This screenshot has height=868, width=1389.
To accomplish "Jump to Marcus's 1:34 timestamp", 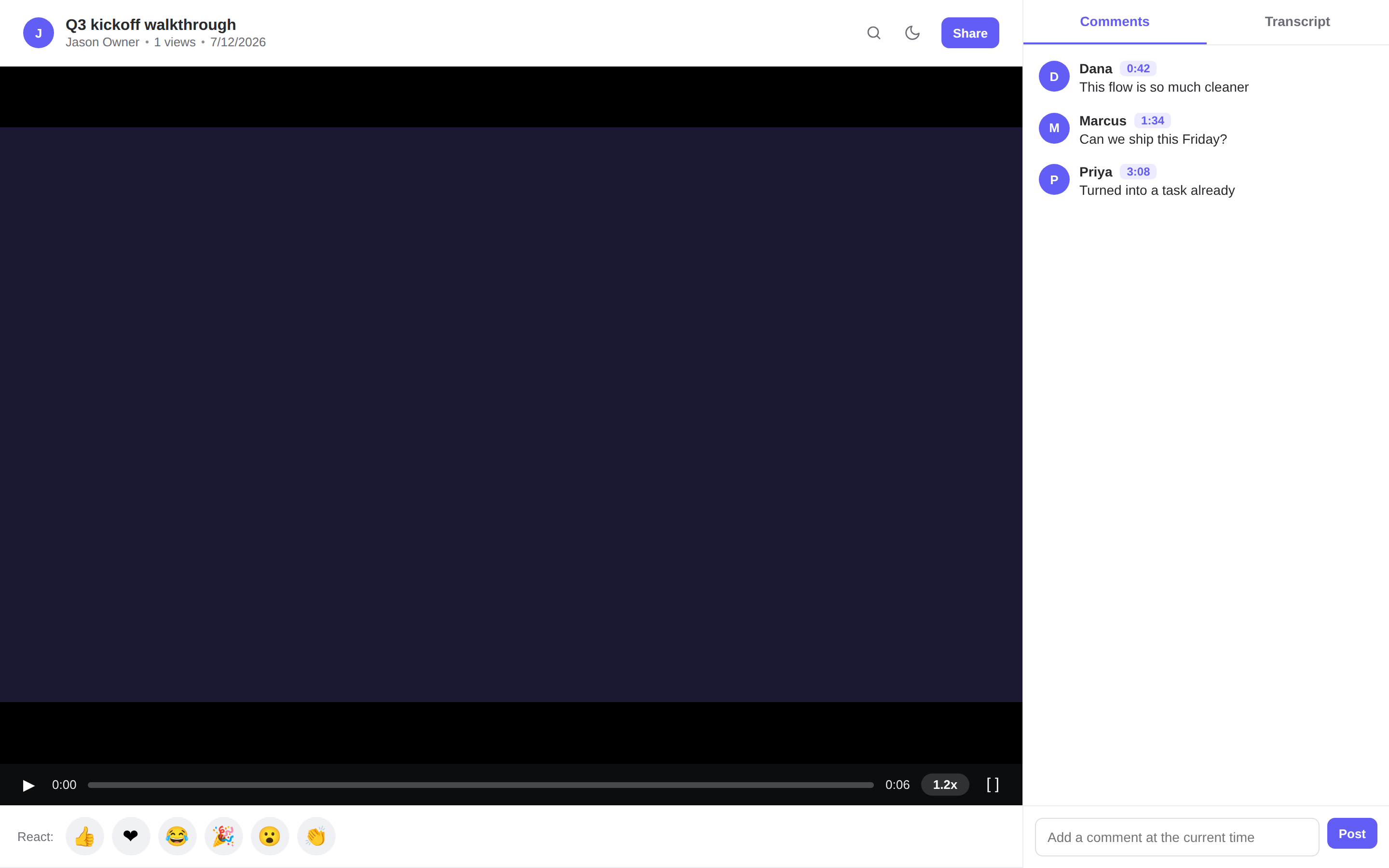I will [1152, 121].
